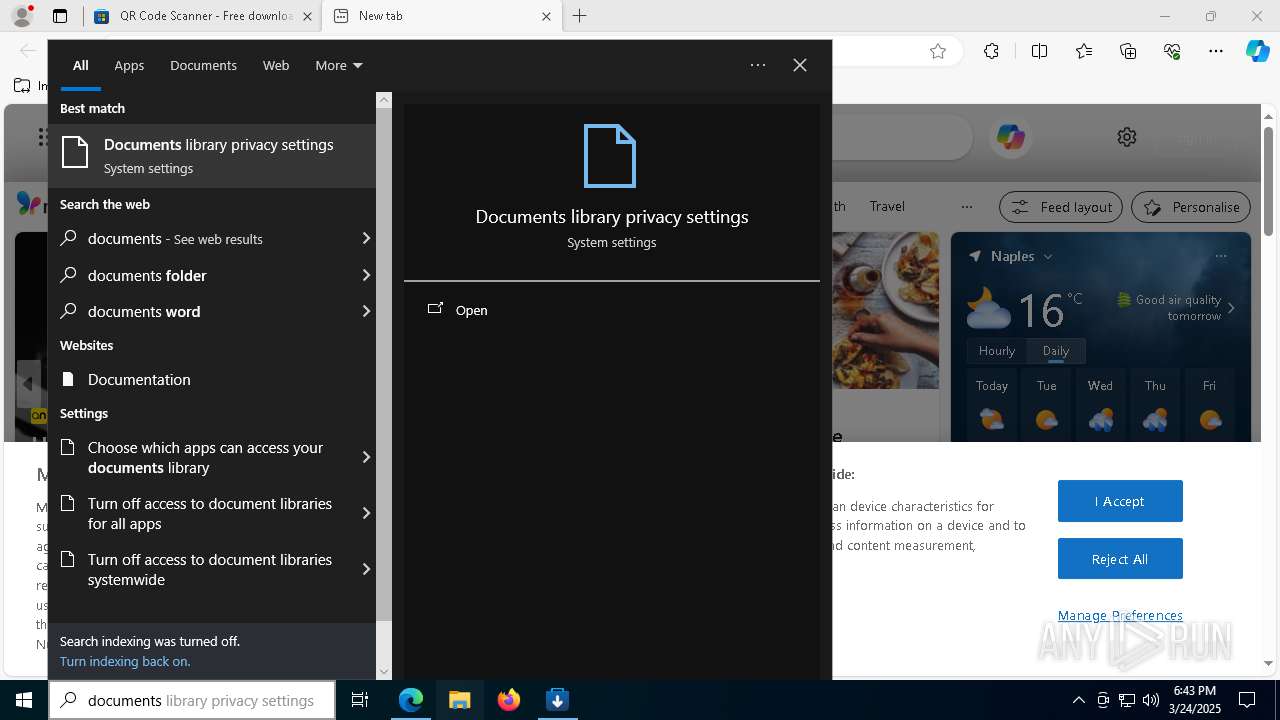The height and width of the screenshot is (720, 1280).
Task: Select the All search filter tab
Action: click(81, 65)
